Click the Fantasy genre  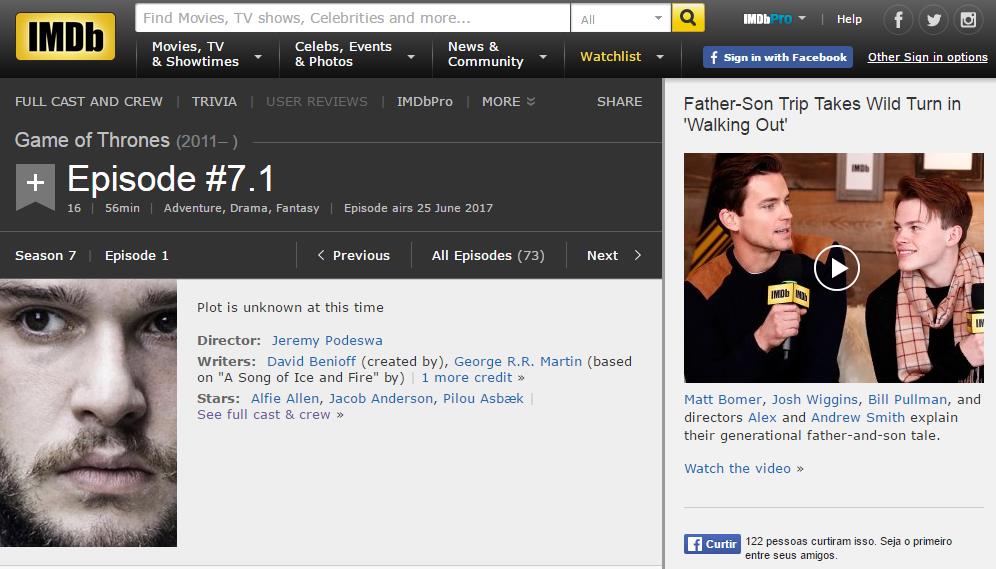[x=297, y=208]
